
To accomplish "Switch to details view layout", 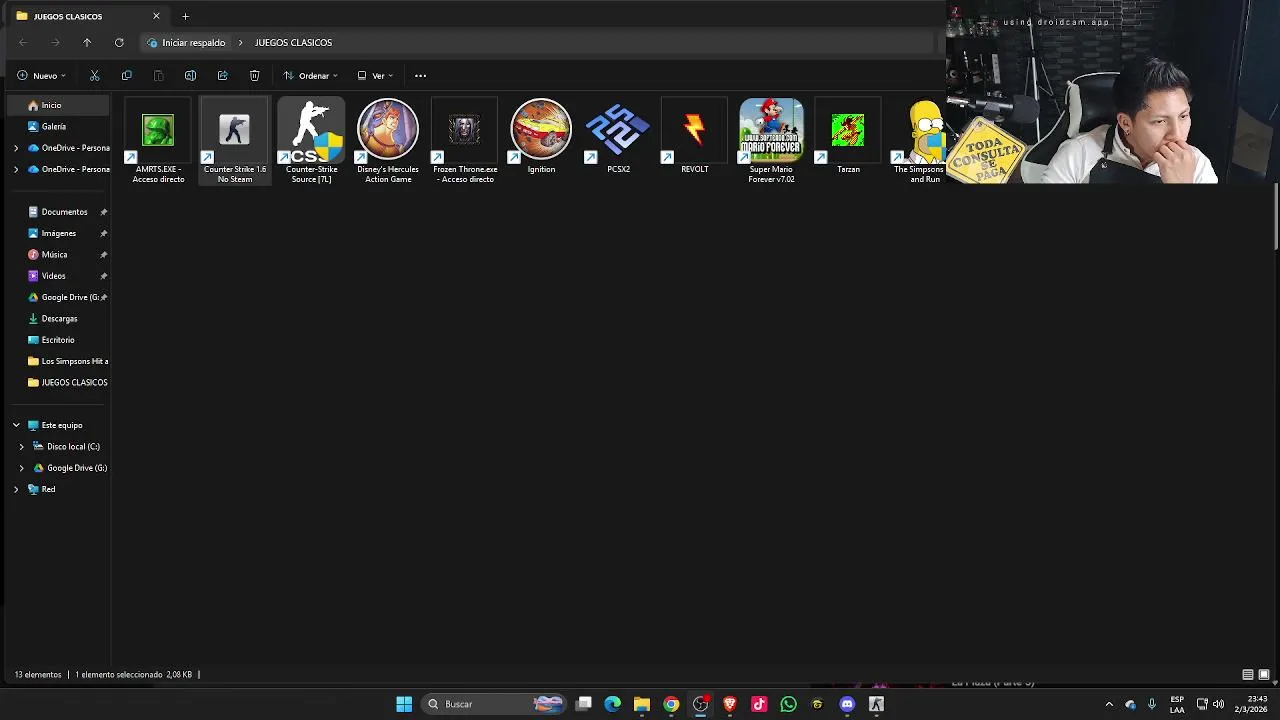I will [1248, 675].
